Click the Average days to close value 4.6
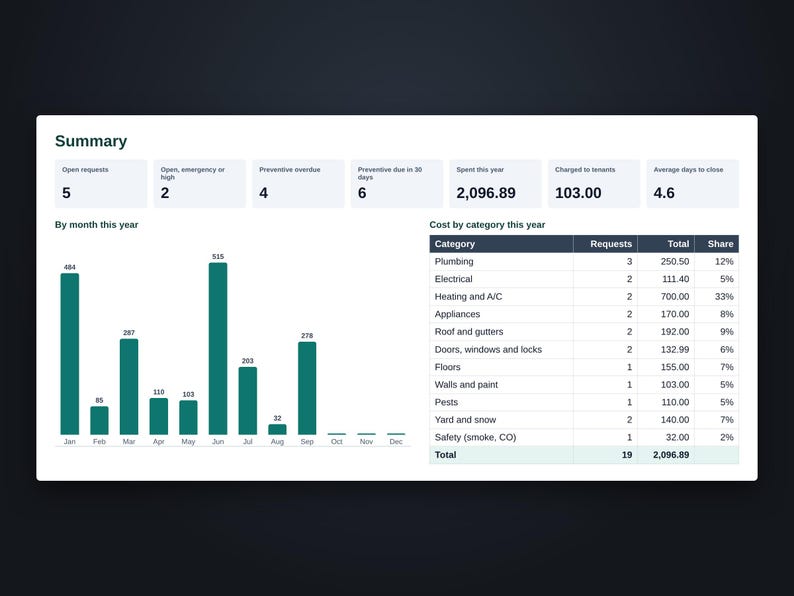The height and width of the screenshot is (596, 794). pyautogui.click(x=663, y=193)
